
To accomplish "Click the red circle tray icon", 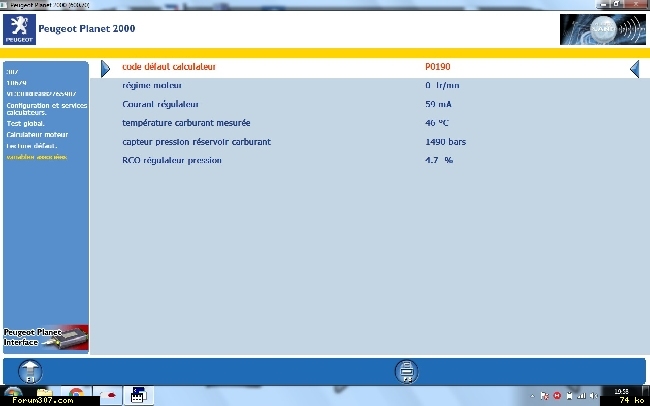I will tap(557, 396).
